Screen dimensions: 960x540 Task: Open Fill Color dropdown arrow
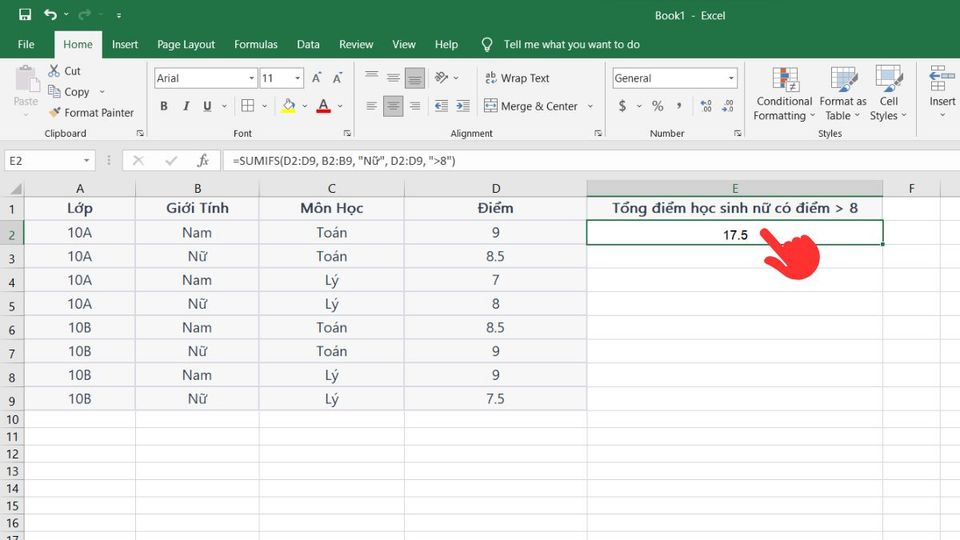click(x=304, y=106)
